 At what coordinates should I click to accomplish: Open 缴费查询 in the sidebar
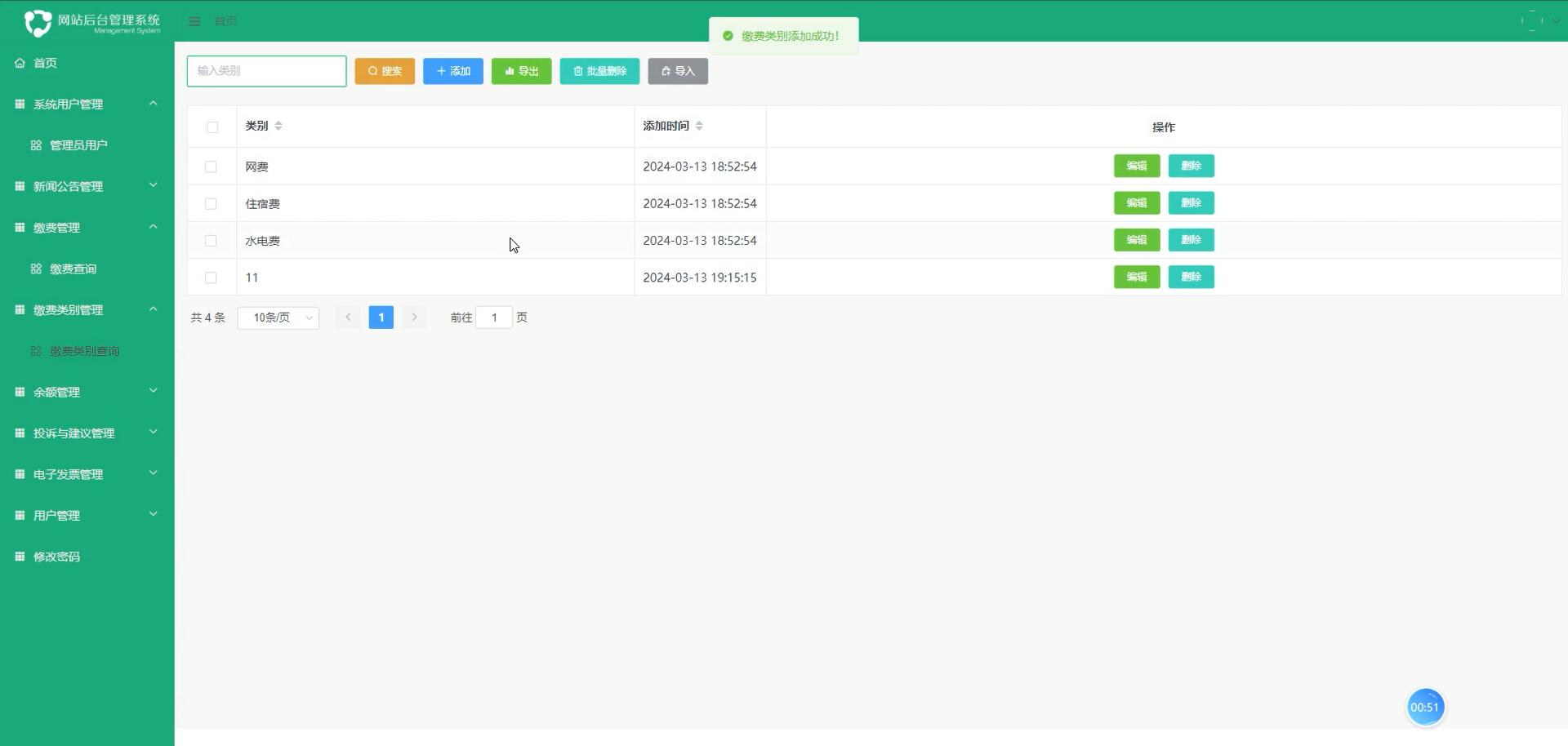pyautogui.click(x=73, y=269)
